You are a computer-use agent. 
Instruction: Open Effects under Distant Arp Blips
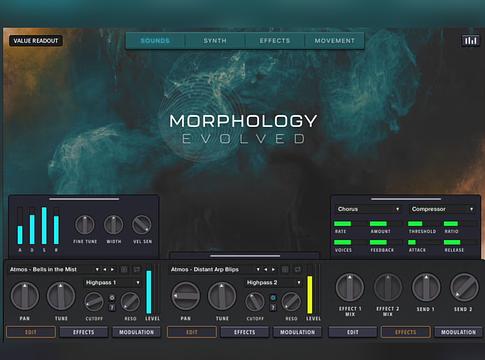(x=245, y=332)
